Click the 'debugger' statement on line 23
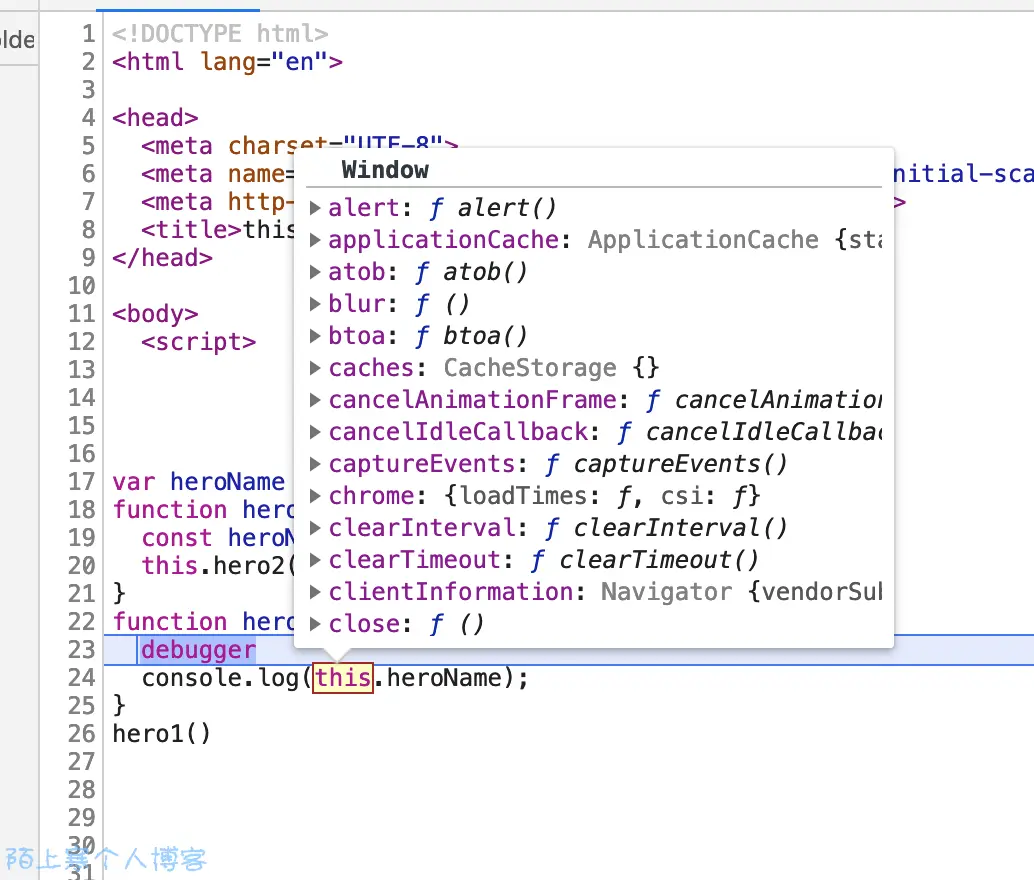 coord(198,650)
